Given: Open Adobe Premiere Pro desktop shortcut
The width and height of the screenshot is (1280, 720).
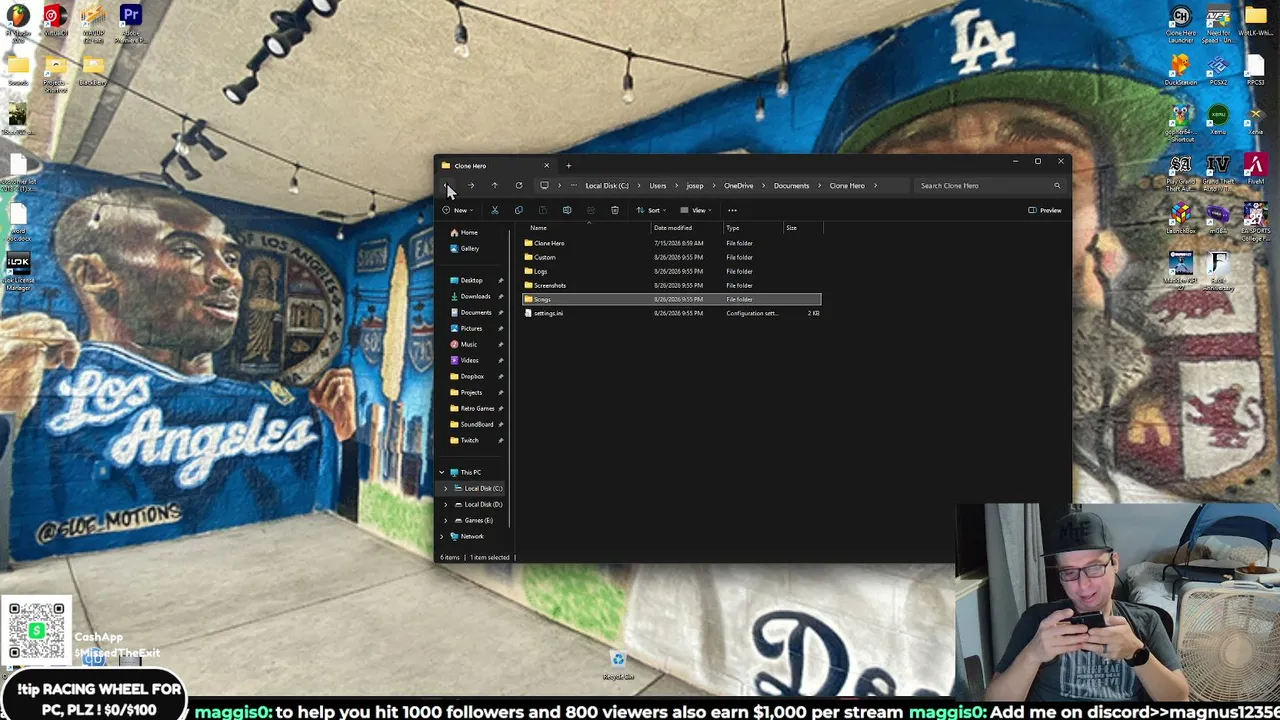Looking at the screenshot, I should (x=130, y=24).
